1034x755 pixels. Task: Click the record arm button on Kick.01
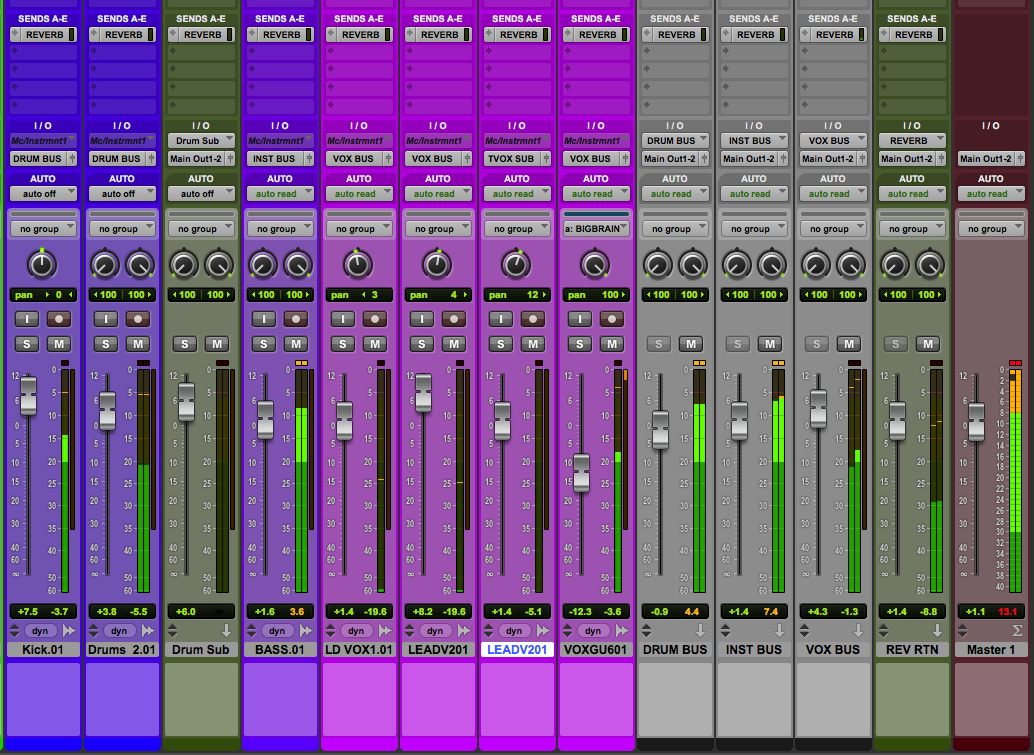pos(59,319)
